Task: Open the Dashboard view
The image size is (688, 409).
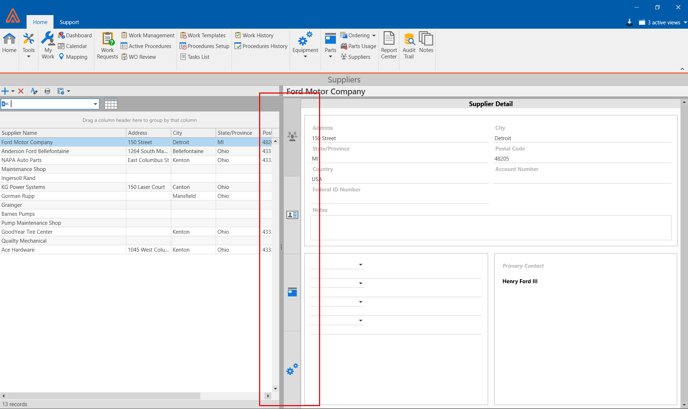Action: tap(75, 35)
